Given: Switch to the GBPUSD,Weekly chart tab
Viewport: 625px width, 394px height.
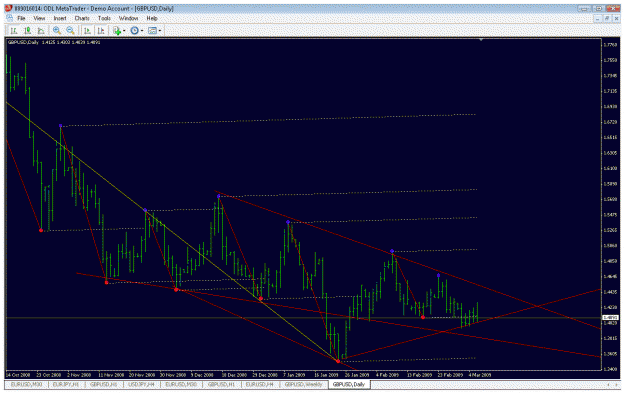Looking at the screenshot, I should point(303,385).
